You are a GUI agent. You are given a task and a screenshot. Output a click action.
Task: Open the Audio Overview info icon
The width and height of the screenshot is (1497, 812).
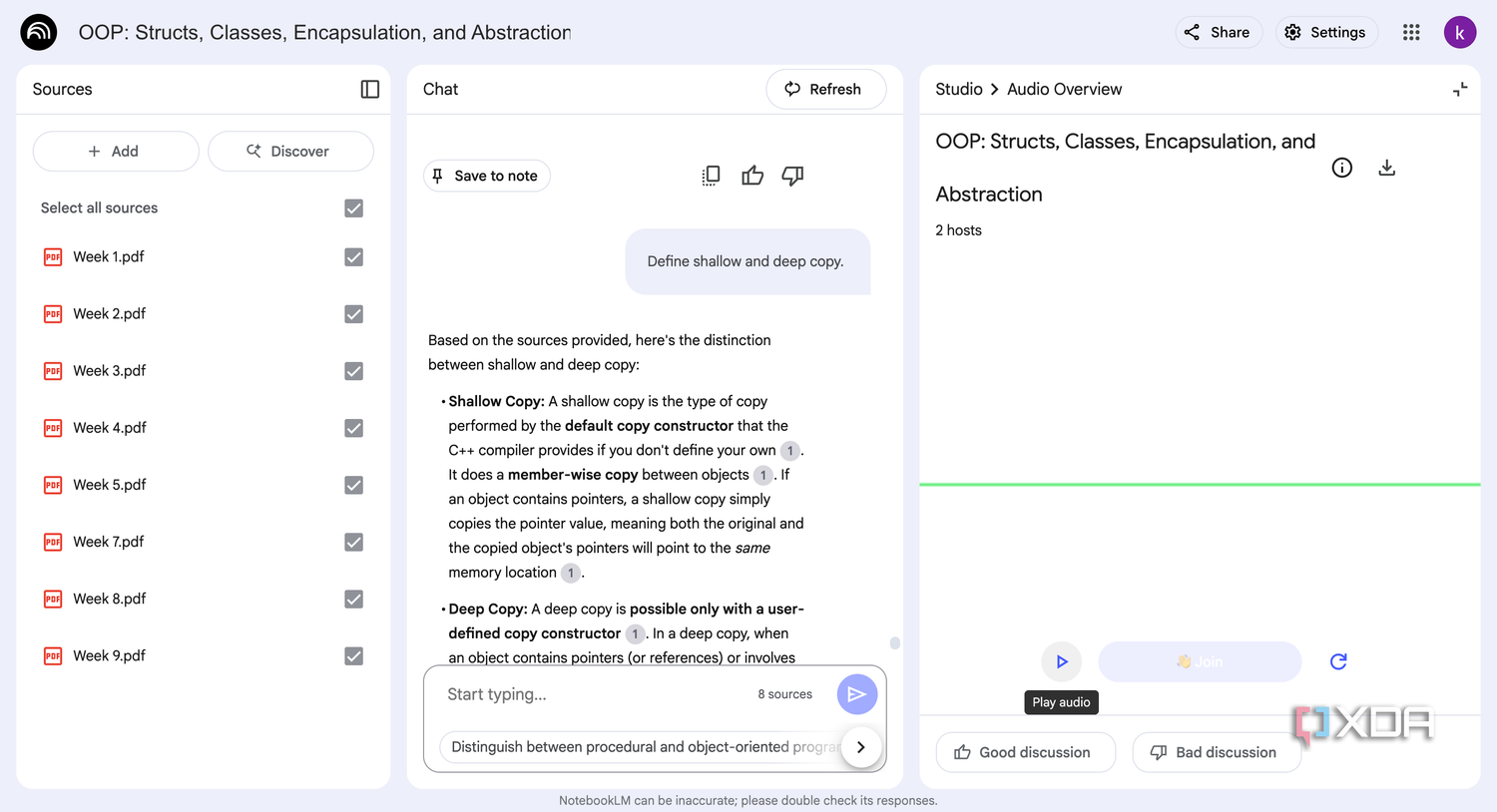tap(1342, 168)
